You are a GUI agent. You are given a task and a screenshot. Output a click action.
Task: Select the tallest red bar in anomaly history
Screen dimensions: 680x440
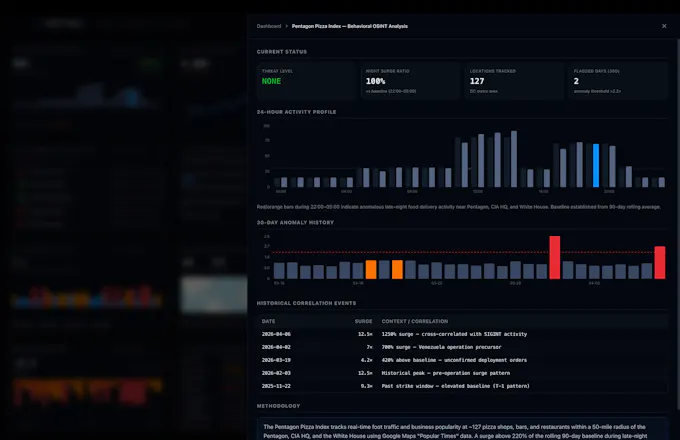(x=555, y=257)
